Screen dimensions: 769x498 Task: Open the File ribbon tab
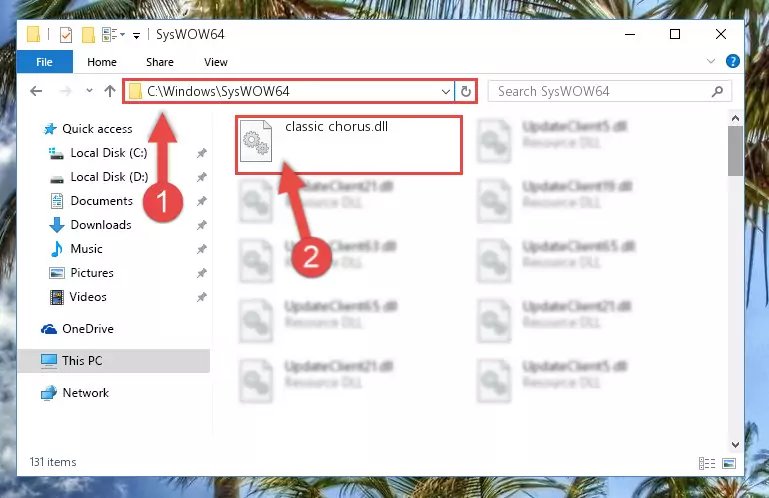(45, 62)
